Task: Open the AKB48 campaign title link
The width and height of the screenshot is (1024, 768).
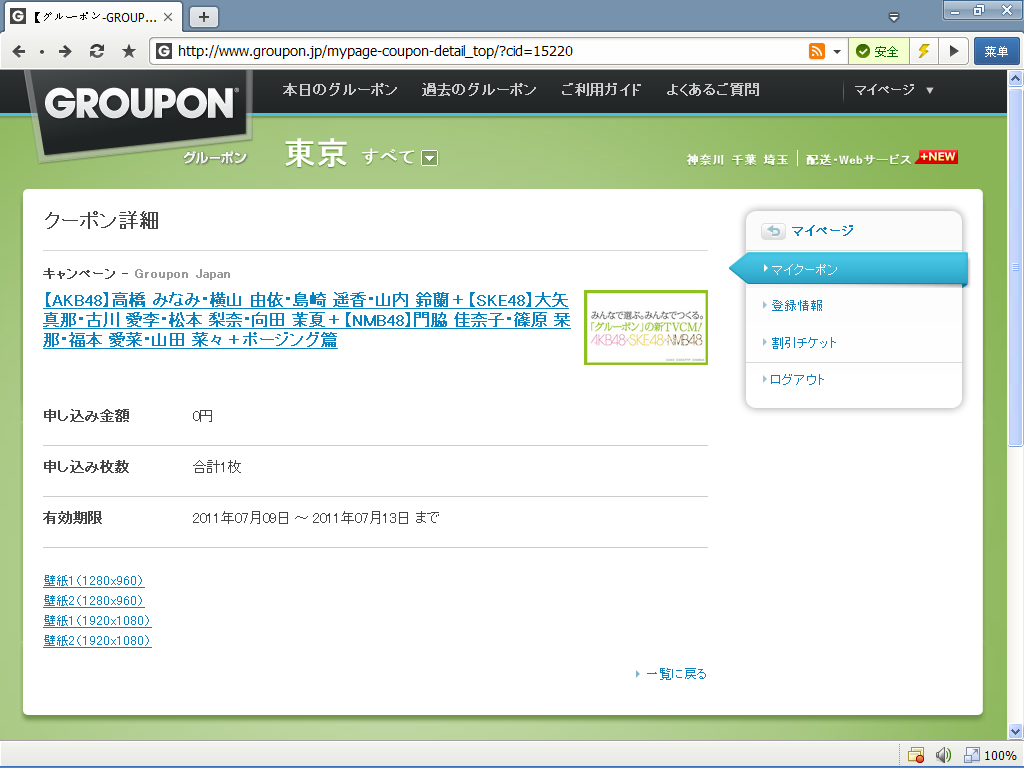Action: point(307,319)
